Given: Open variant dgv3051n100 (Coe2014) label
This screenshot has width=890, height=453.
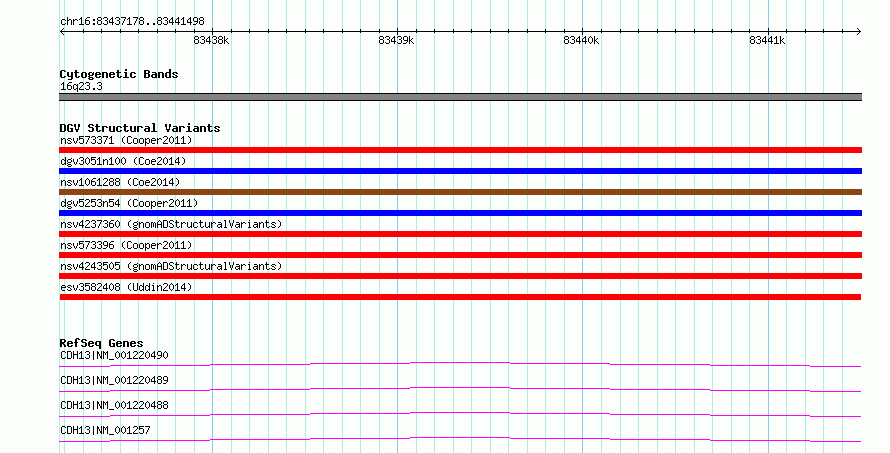Looking at the screenshot, I should 123,161.
